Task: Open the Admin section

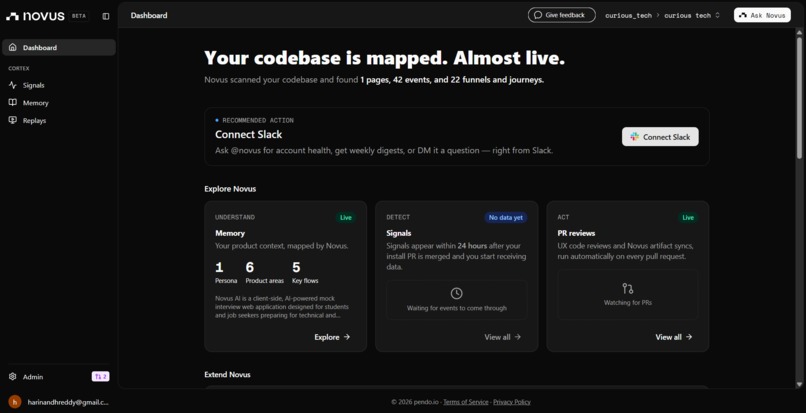Action: click(33, 376)
